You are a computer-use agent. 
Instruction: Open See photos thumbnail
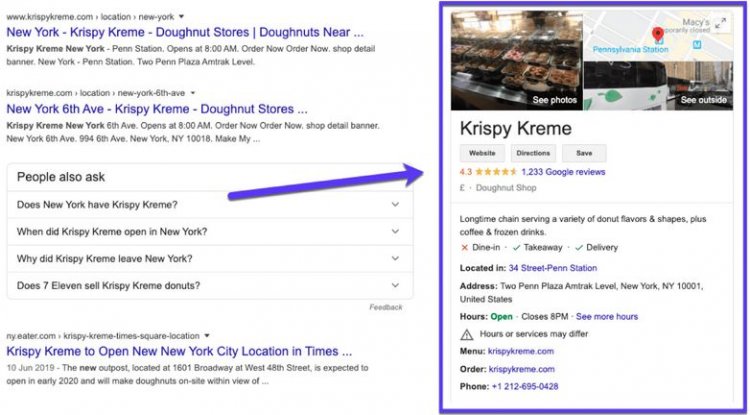tap(517, 61)
